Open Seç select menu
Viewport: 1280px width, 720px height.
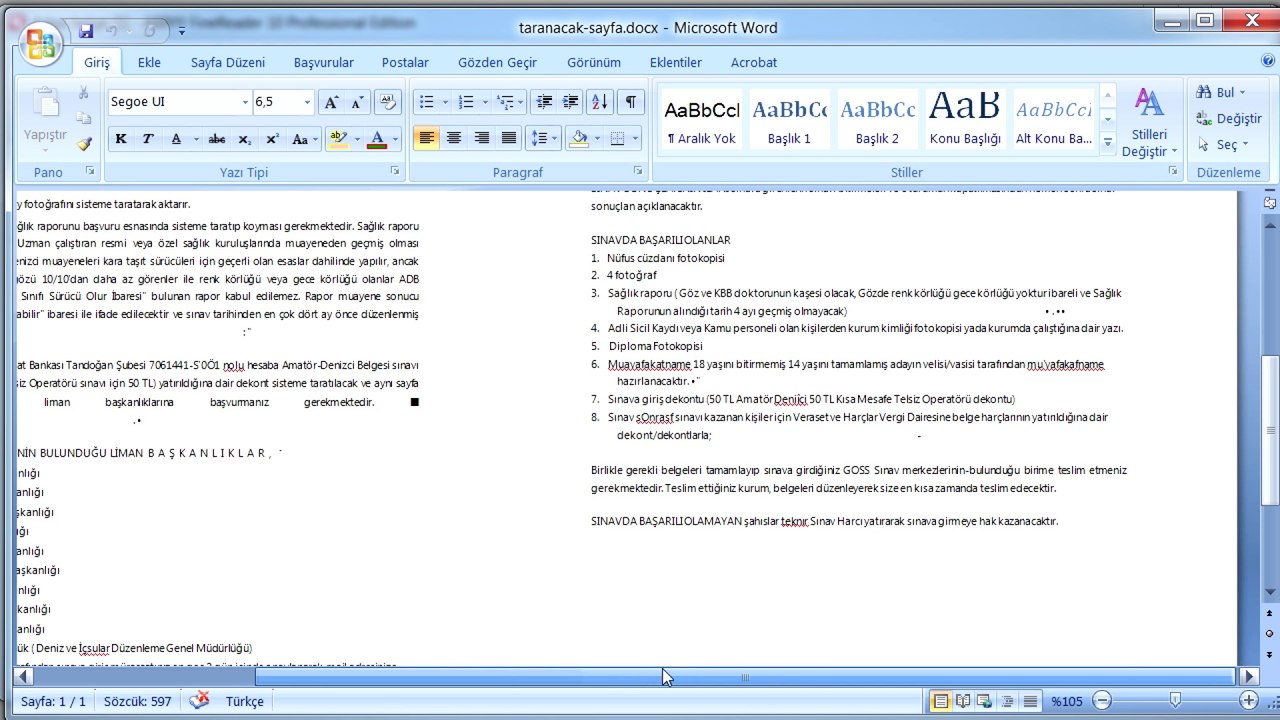[1224, 144]
